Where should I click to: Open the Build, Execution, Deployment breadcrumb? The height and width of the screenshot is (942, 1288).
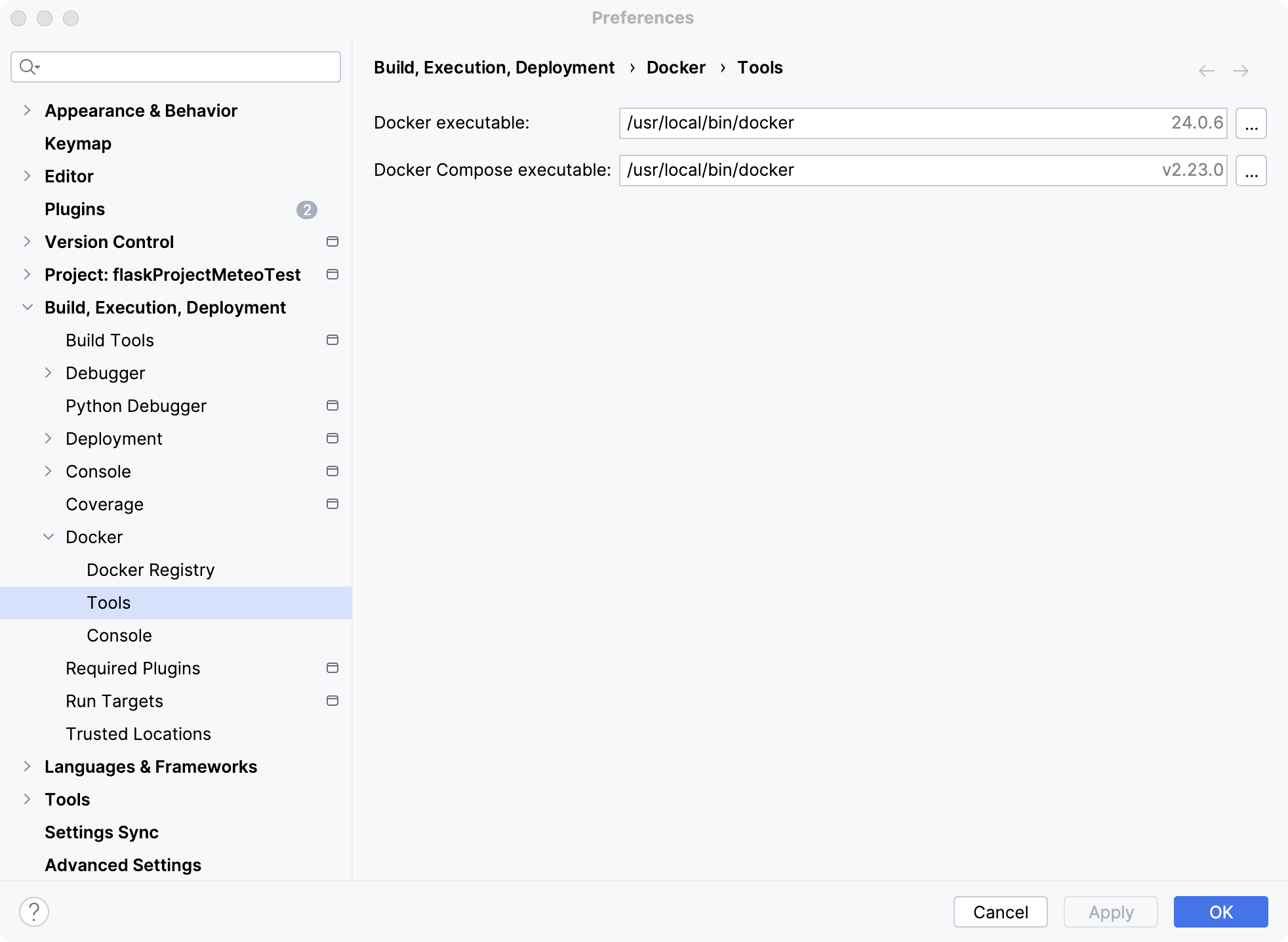click(x=494, y=67)
